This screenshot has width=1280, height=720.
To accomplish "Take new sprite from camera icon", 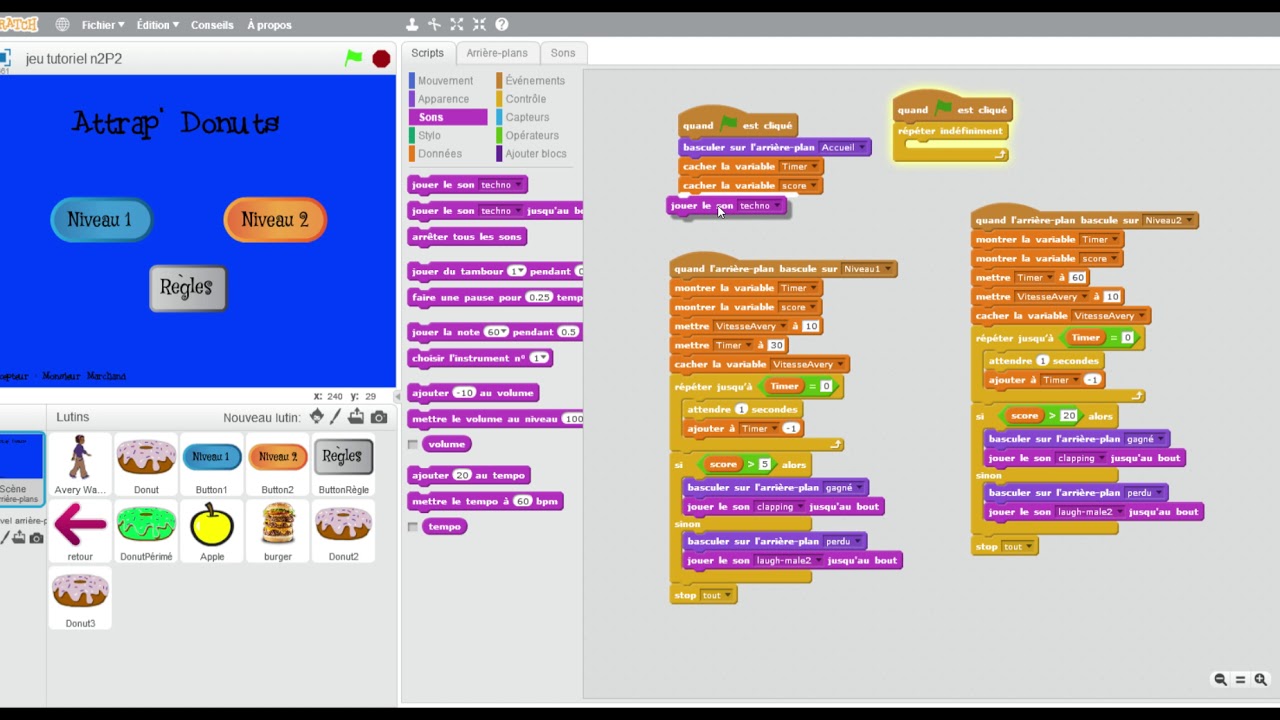I will coord(379,417).
